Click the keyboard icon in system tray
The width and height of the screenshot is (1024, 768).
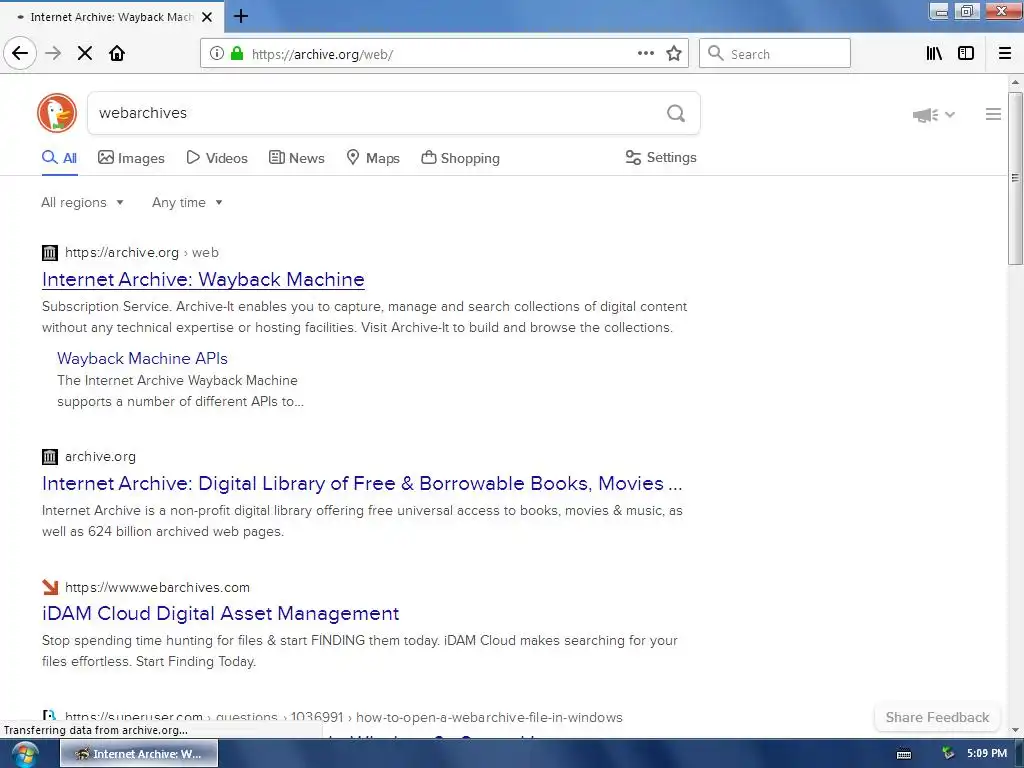coord(904,754)
